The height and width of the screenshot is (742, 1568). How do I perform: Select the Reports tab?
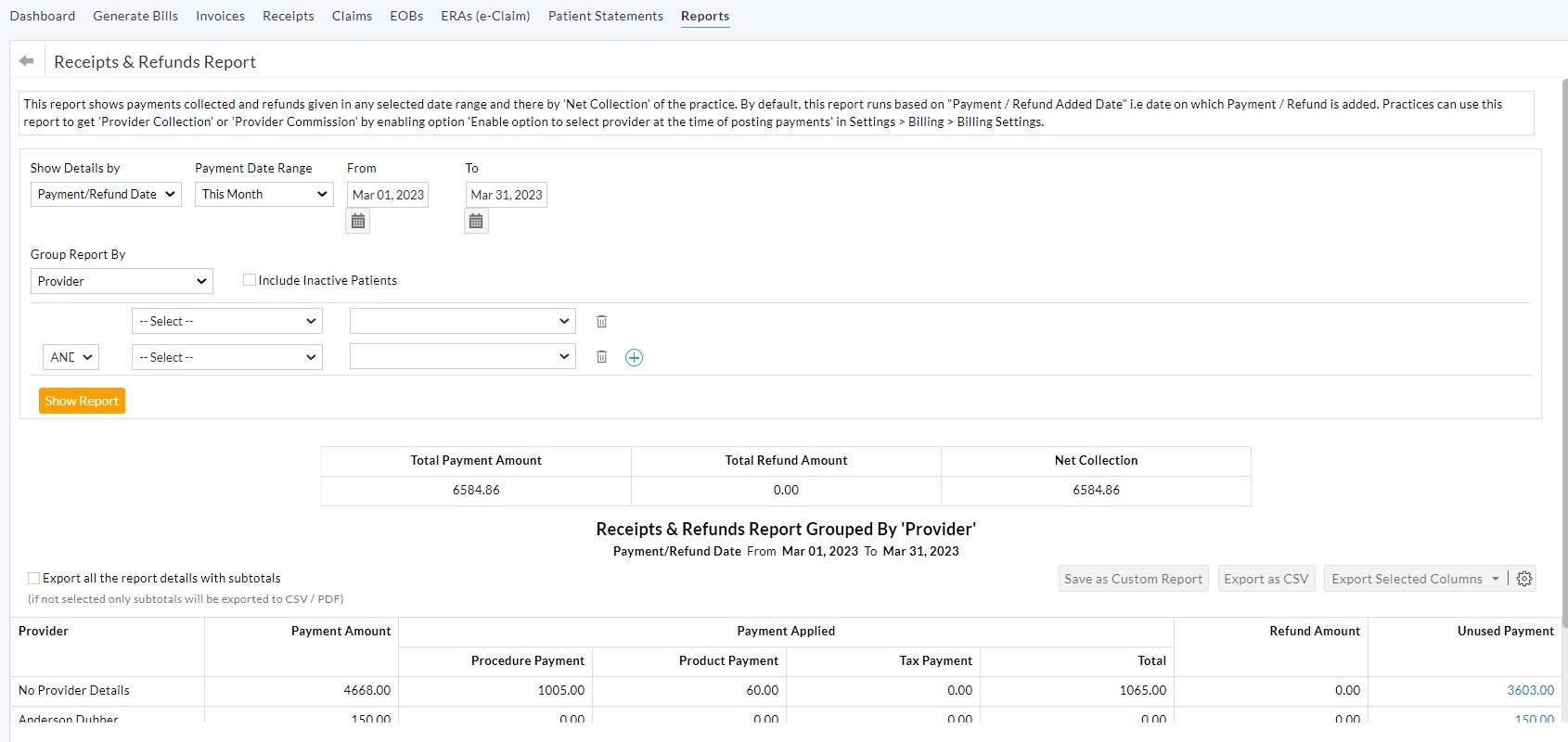pyautogui.click(x=705, y=16)
